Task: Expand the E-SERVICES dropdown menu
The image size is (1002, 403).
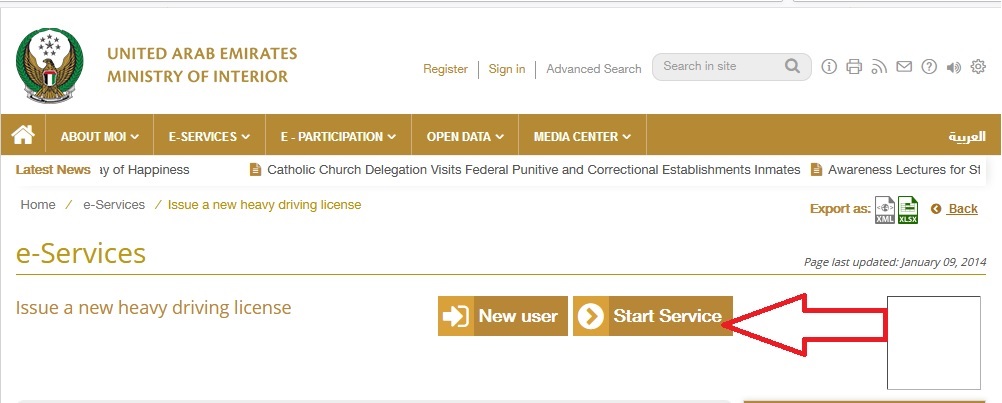Action: 208,136
